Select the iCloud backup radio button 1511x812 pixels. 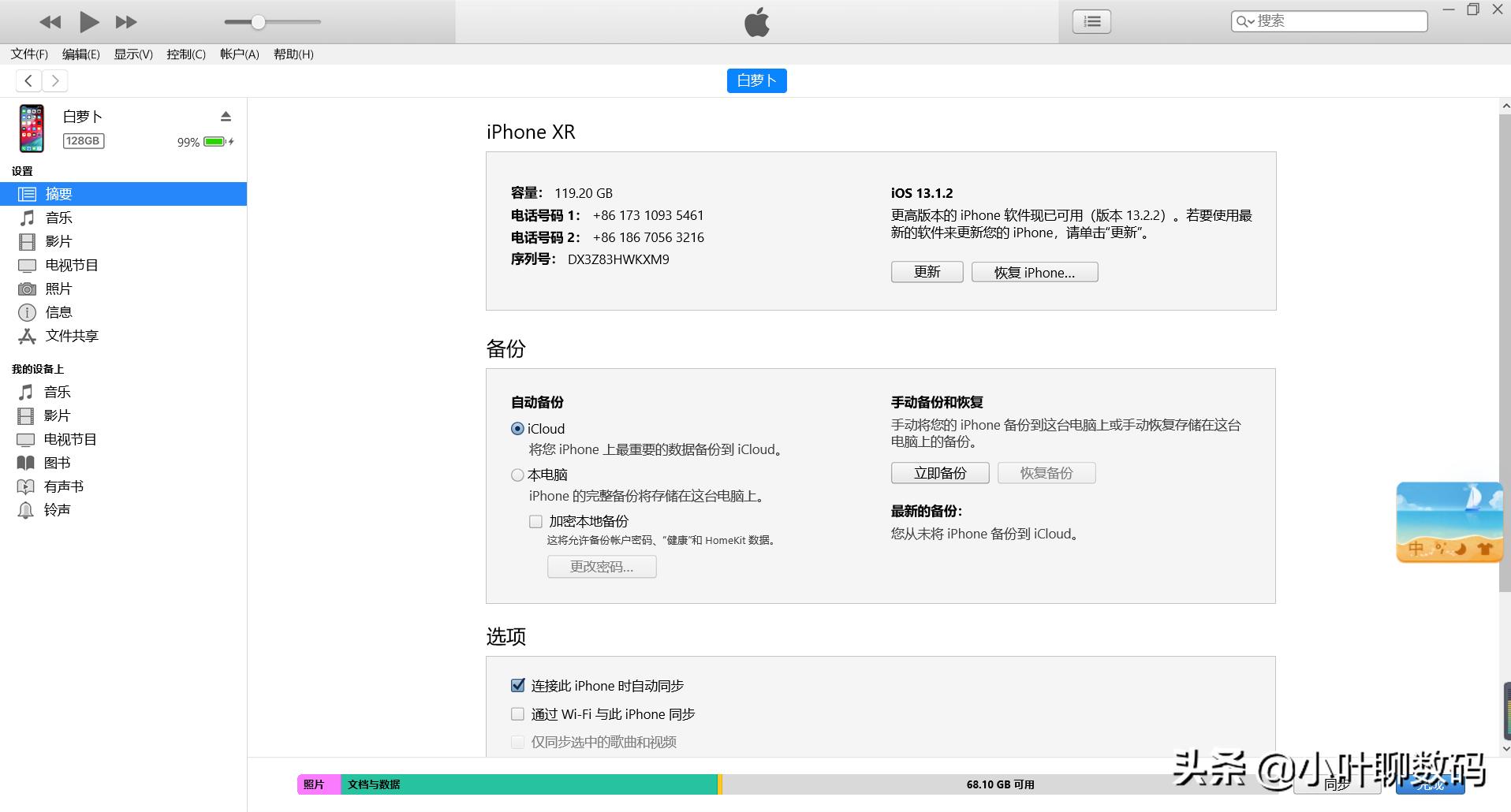tap(517, 429)
